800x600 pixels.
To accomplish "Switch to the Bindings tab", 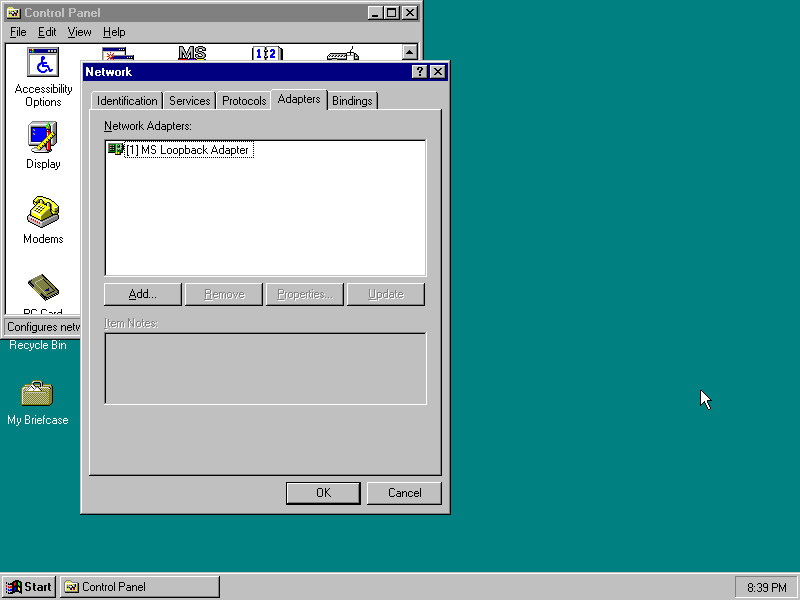I will click(352, 101).
